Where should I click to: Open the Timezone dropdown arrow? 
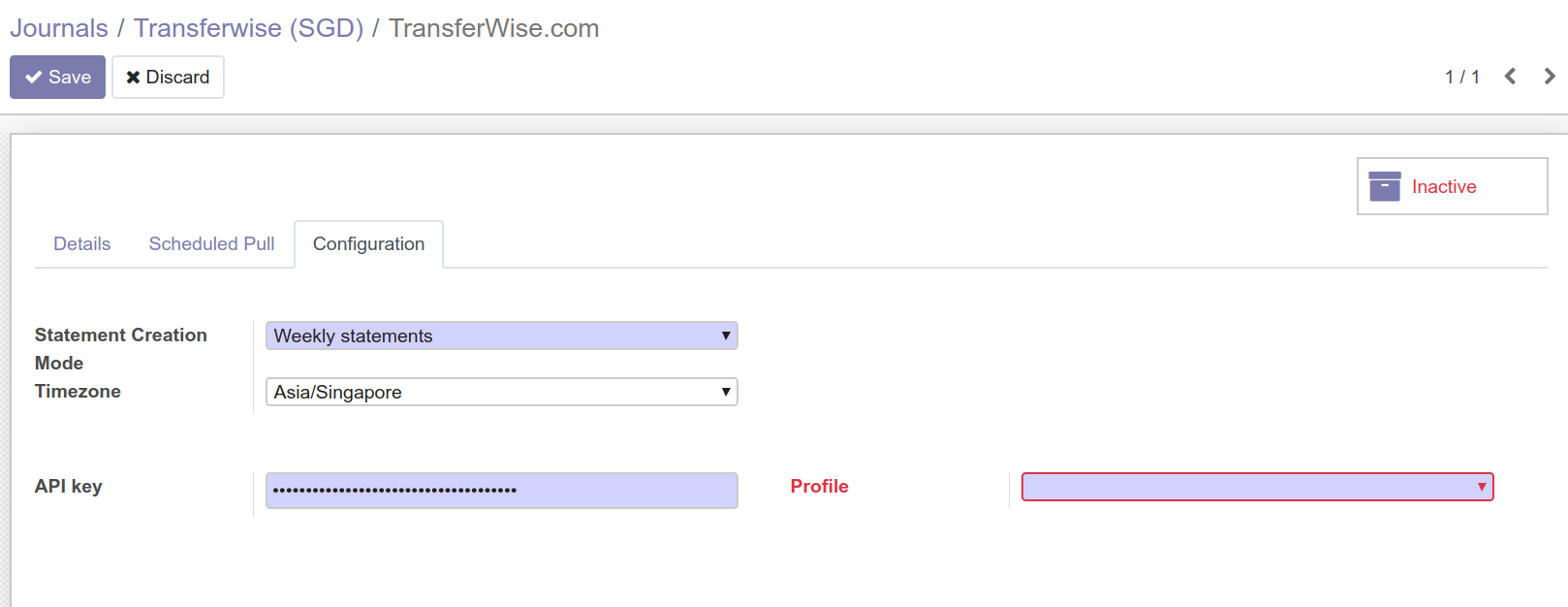point(725,392)
